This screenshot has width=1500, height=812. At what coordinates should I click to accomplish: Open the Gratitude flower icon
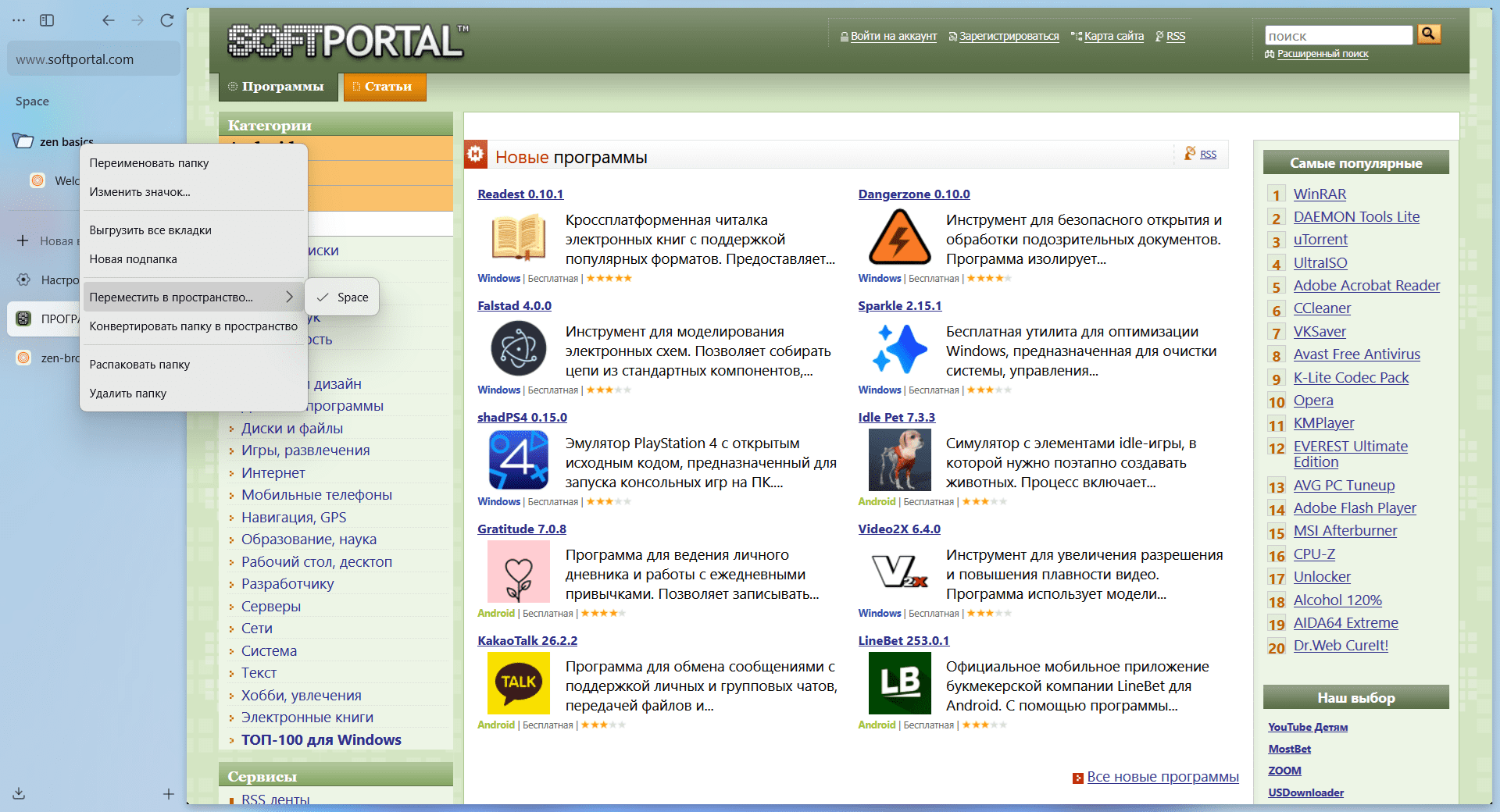(x=519, y=572)
